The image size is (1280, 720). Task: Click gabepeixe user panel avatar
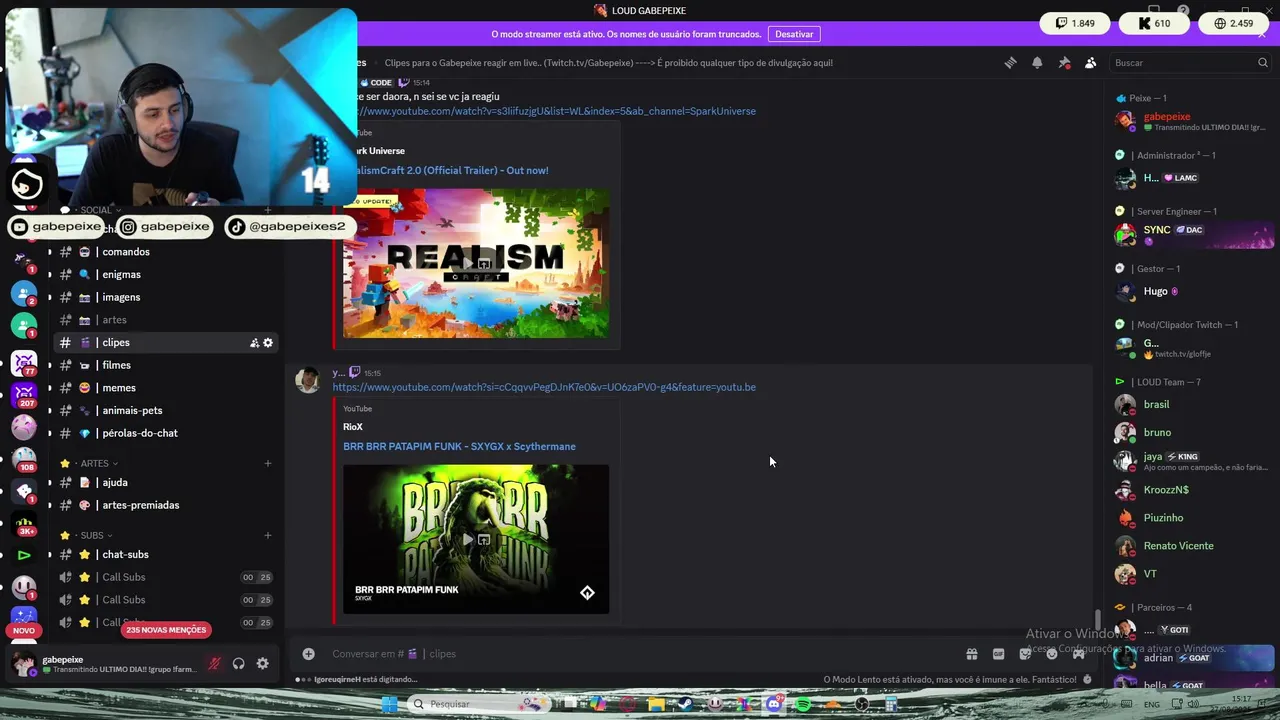pos(23,664)
